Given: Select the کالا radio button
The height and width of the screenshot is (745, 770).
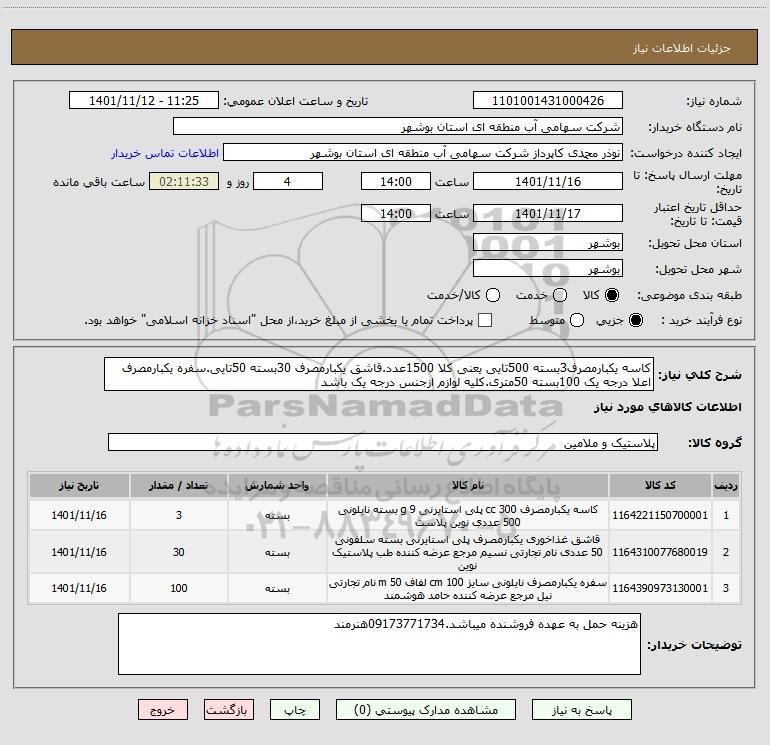Looking at the screenshot, I should (612, 295).
